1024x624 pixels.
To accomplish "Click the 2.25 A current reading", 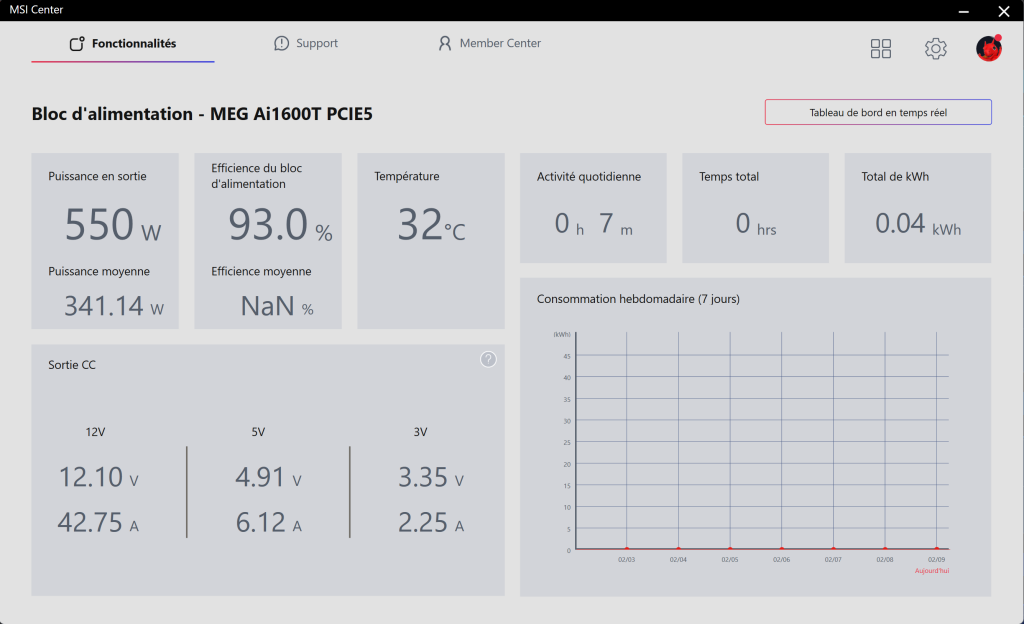I will coord(431,522).
